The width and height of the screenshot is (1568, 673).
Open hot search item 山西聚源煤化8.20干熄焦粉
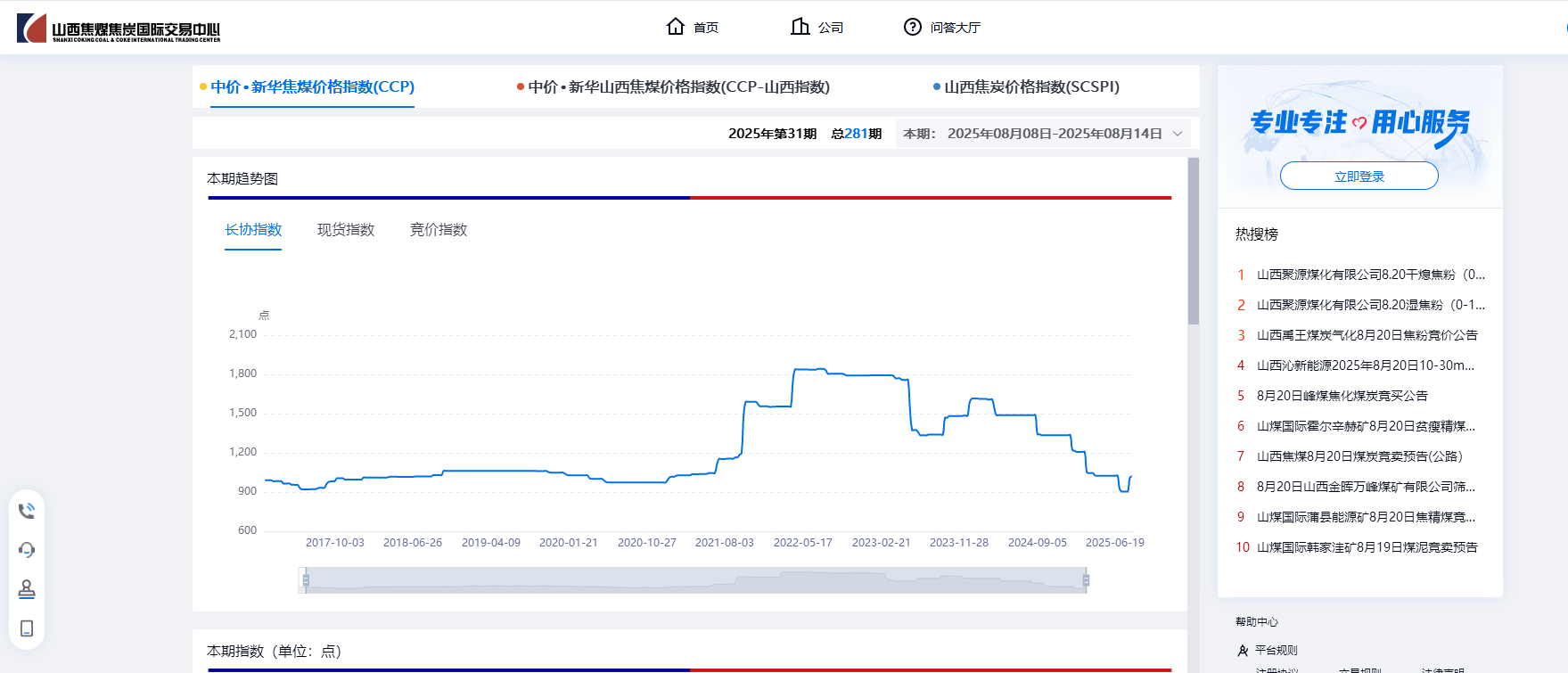click(1370, 275)
